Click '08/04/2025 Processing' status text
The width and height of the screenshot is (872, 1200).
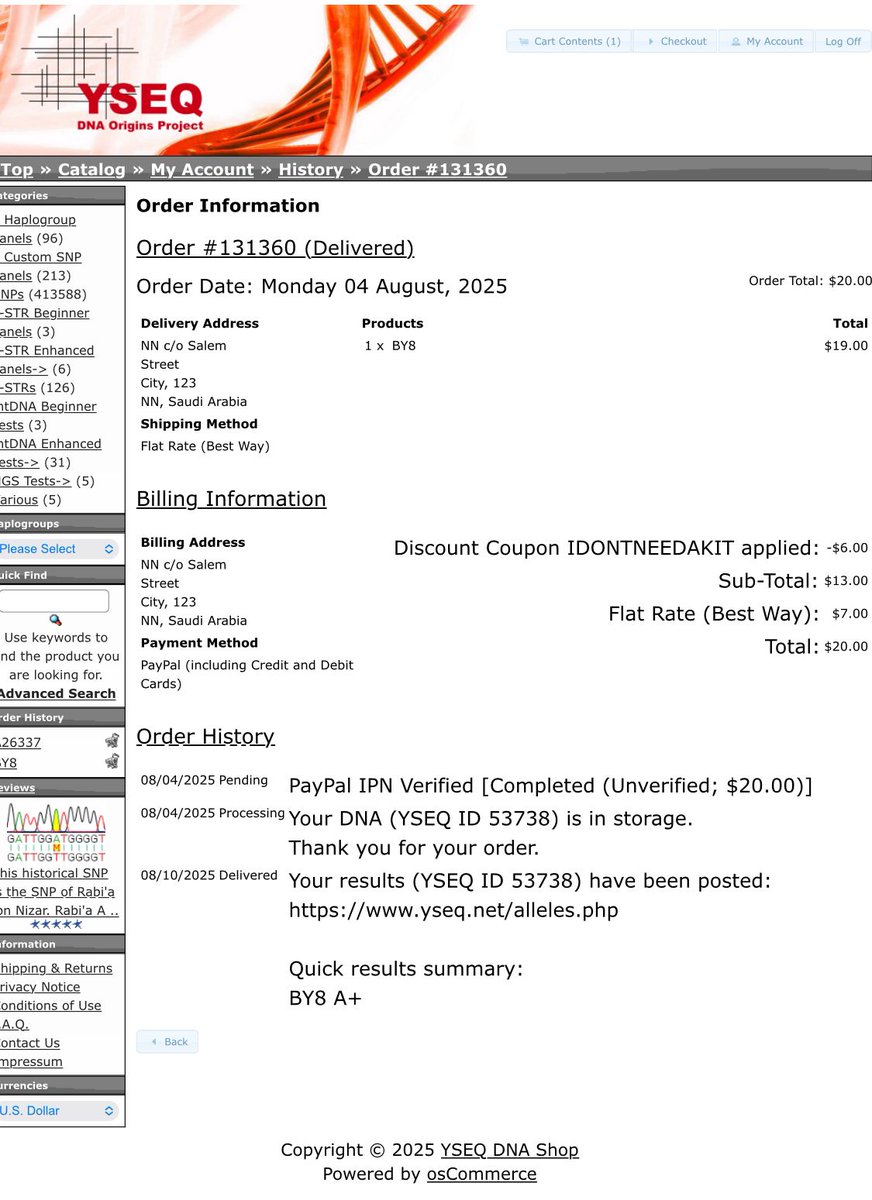tap(213, 813)
